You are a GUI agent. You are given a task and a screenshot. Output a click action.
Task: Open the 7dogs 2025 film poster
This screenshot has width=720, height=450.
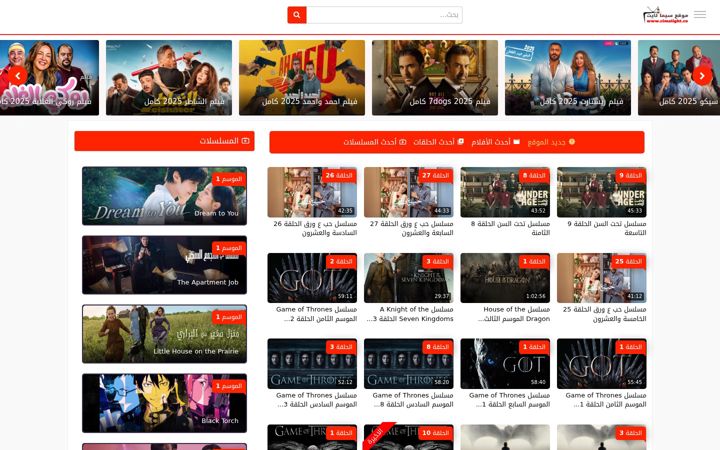point(435,78)
